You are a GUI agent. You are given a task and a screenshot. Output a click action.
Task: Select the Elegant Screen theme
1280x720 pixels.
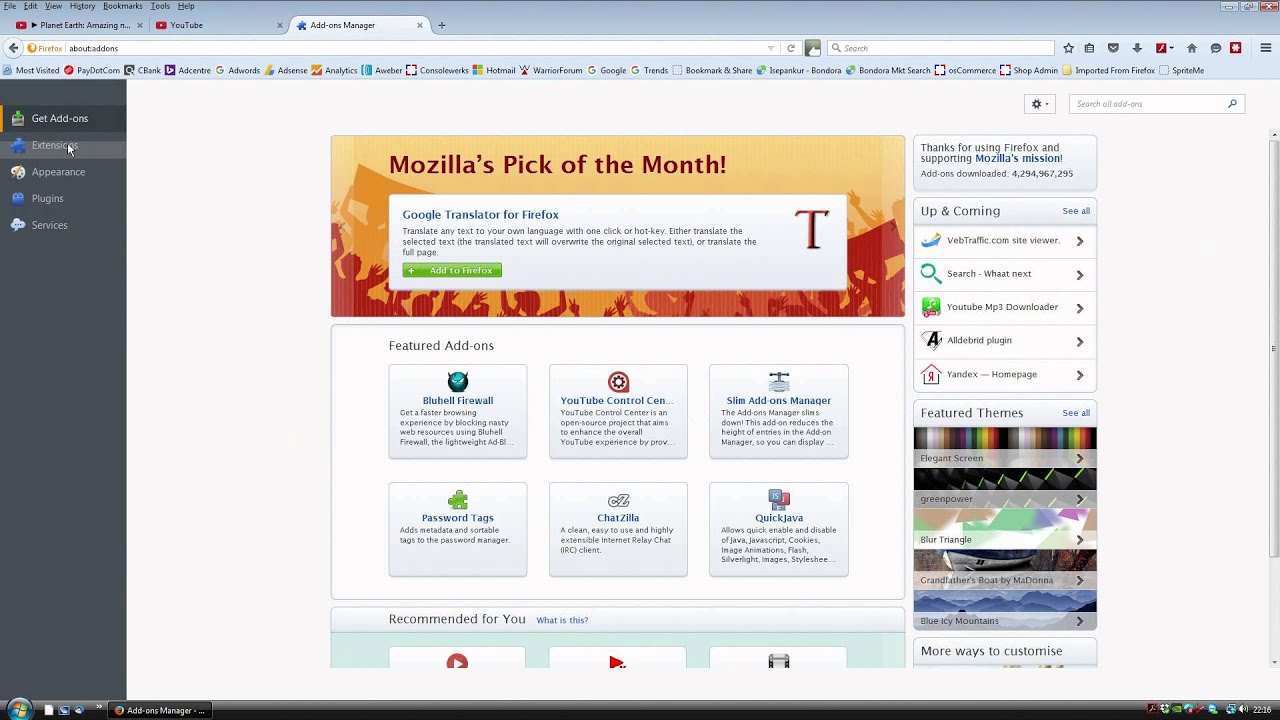(x=1005, y=447)
